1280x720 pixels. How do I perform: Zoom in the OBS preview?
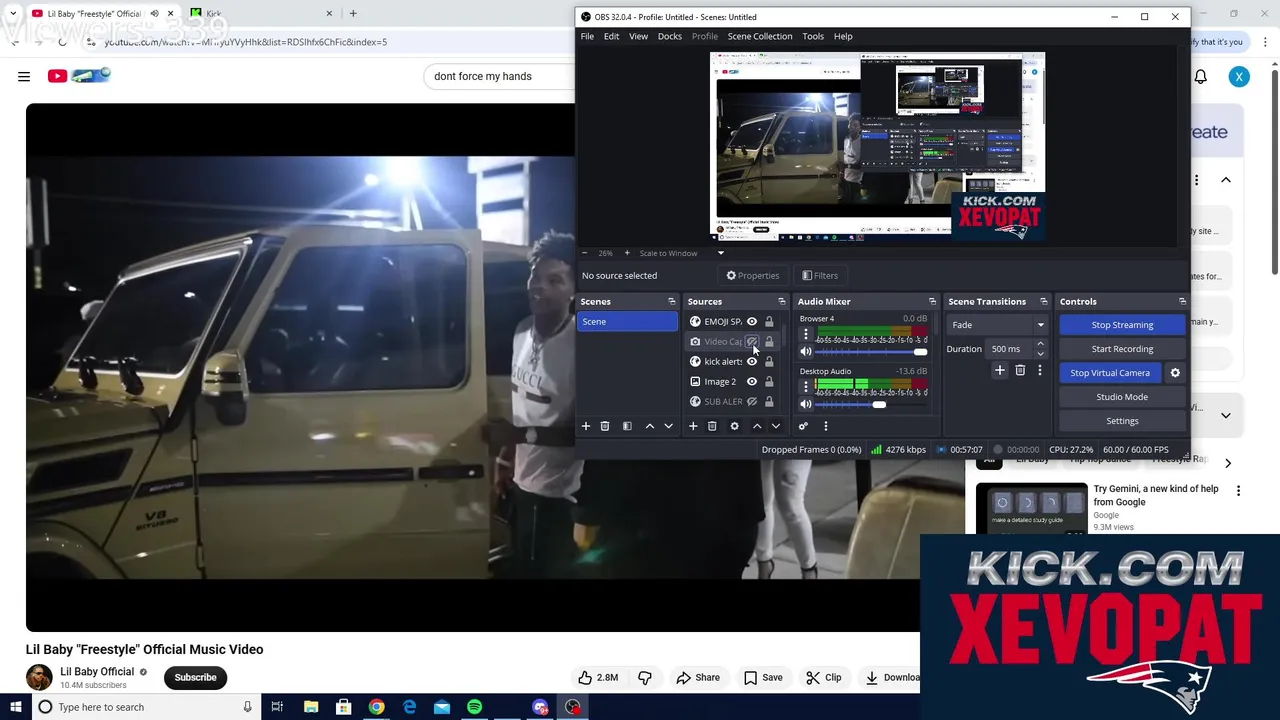[x=627, y=253]
